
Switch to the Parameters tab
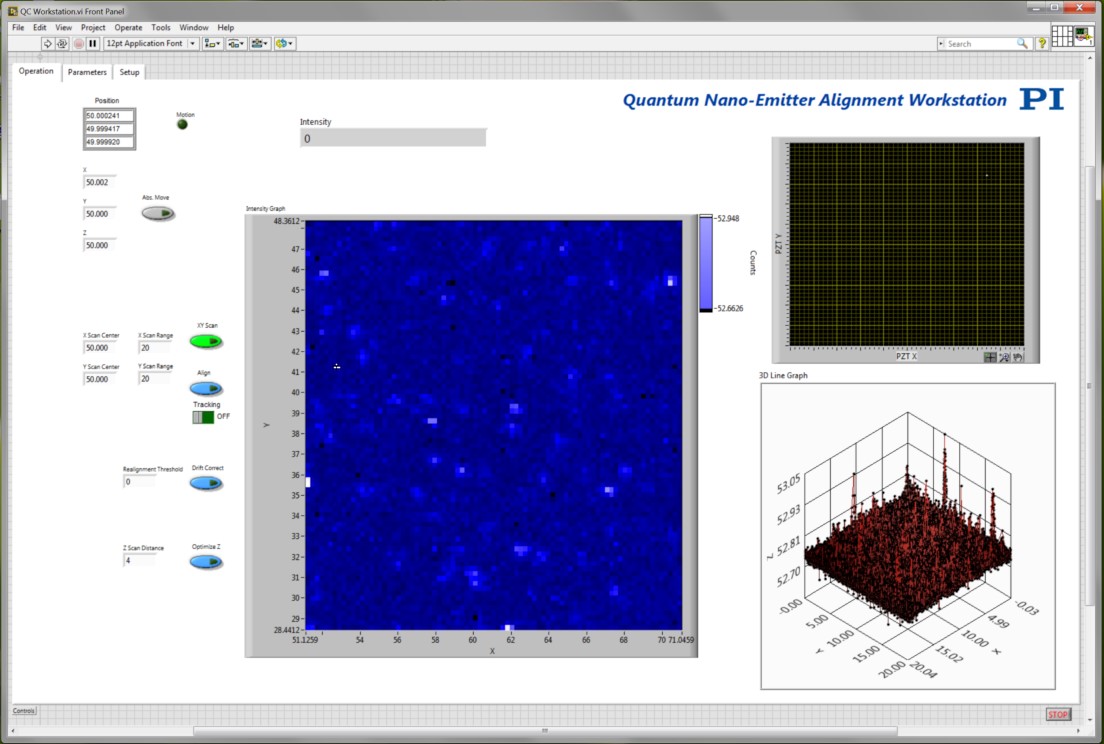87,72
